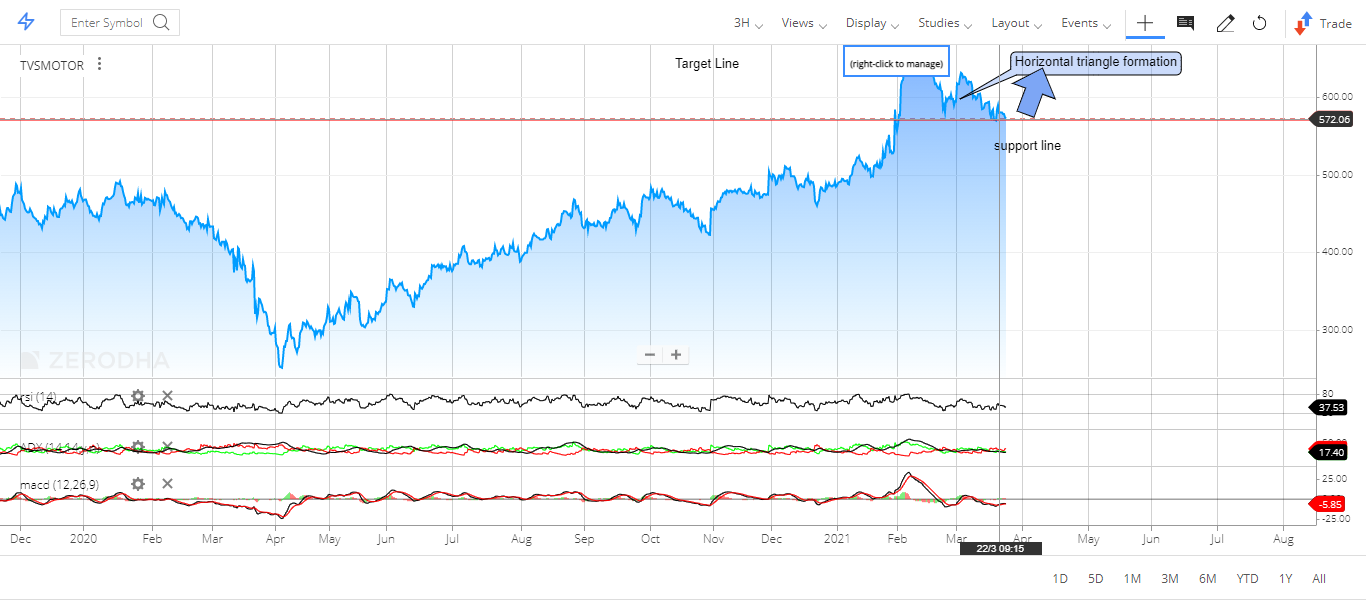Close the MACD study panel
This screenshot has width=1366, height=600.
pyautogui.click(x=167, y=484)
